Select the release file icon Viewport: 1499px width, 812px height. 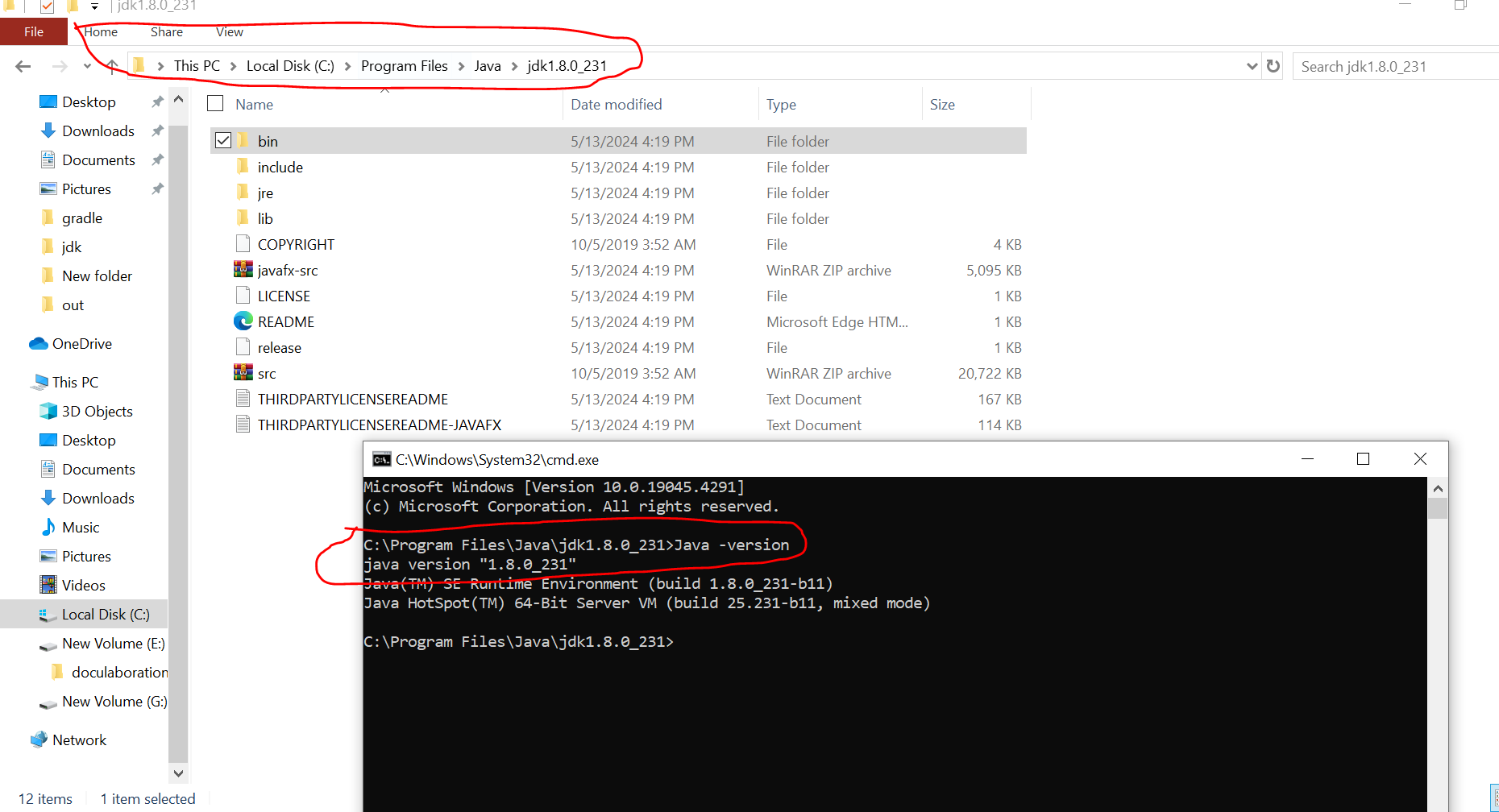tap(243, 347)
